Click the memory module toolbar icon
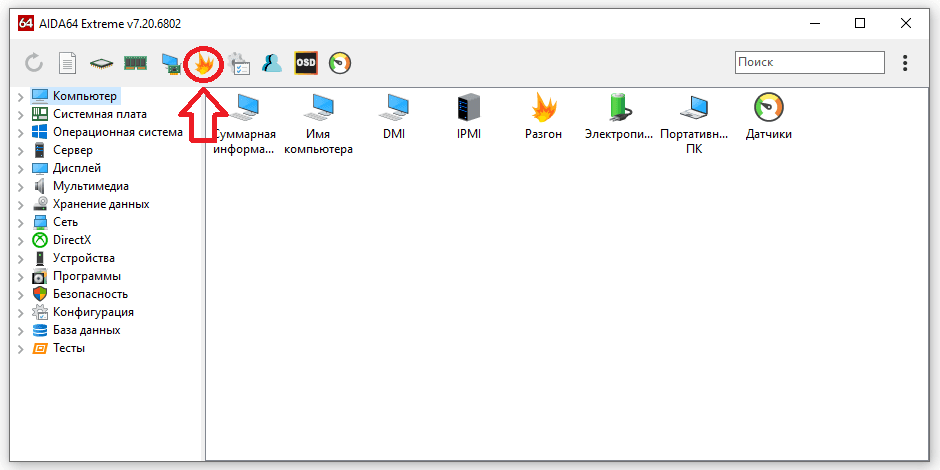 [135, 63]
